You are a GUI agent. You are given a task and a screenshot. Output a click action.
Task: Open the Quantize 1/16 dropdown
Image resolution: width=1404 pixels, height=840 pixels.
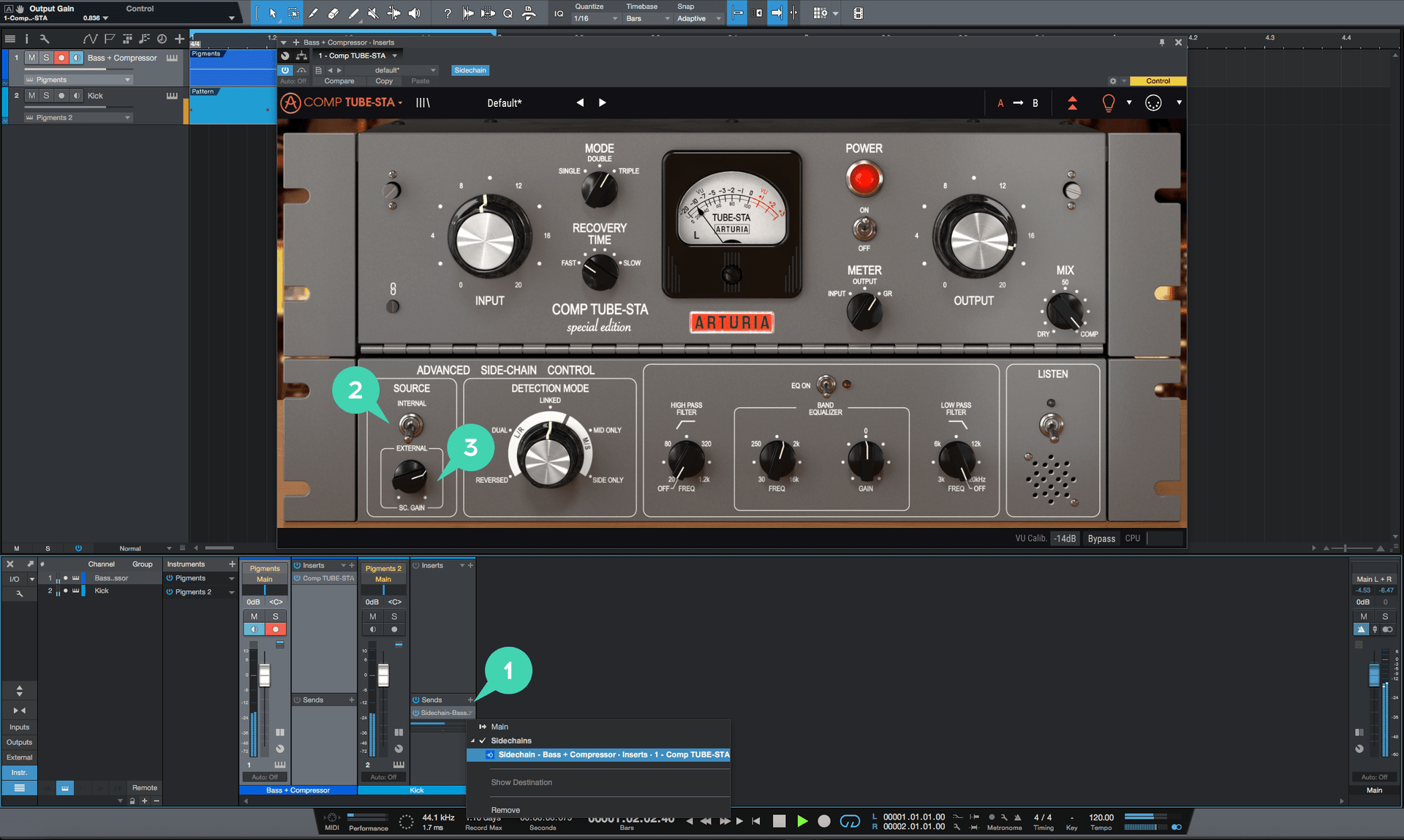coord(596,18)
